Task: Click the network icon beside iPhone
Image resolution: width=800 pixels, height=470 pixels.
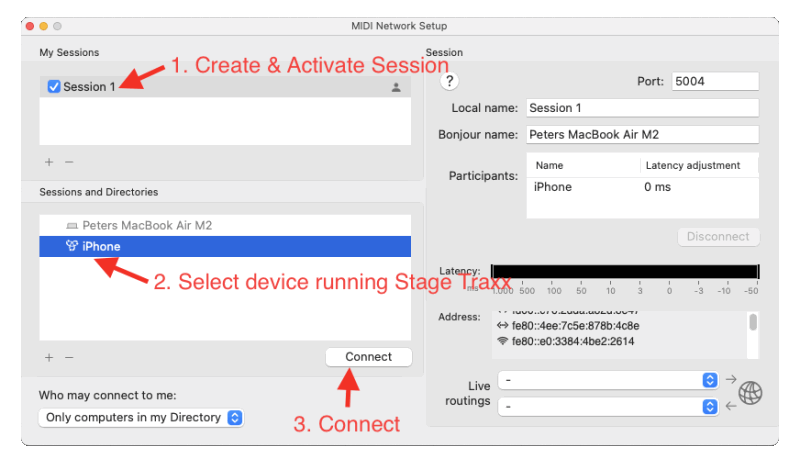Action: click(72, 246)
